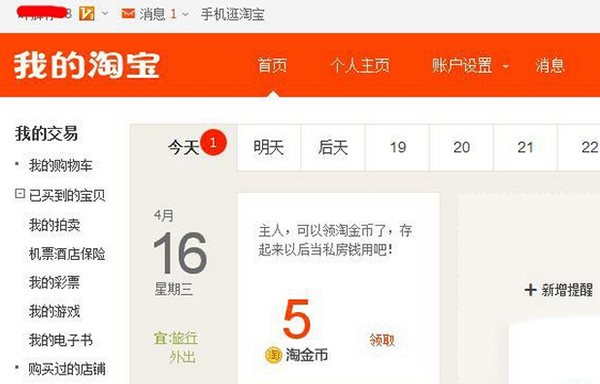Click the 4月 month label

click(x=163, y=215)
